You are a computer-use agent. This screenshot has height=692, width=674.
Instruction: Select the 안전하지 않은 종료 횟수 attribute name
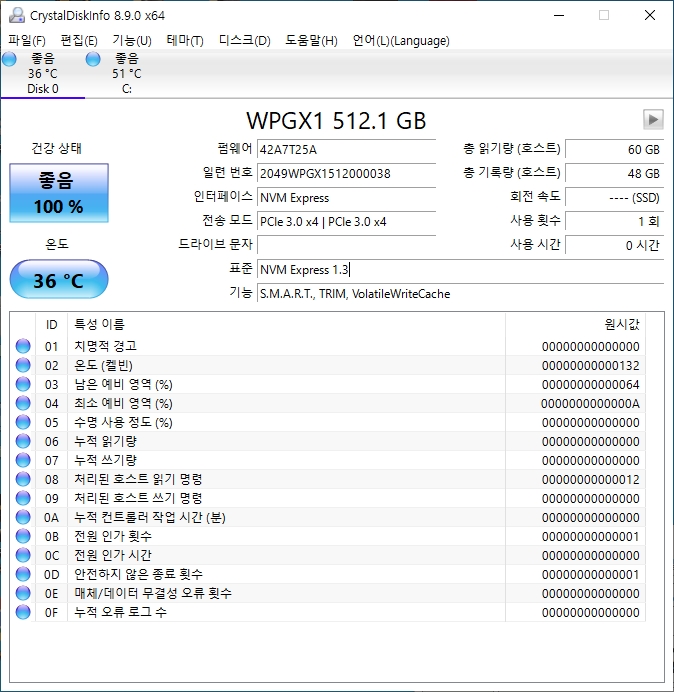point(138,574)
